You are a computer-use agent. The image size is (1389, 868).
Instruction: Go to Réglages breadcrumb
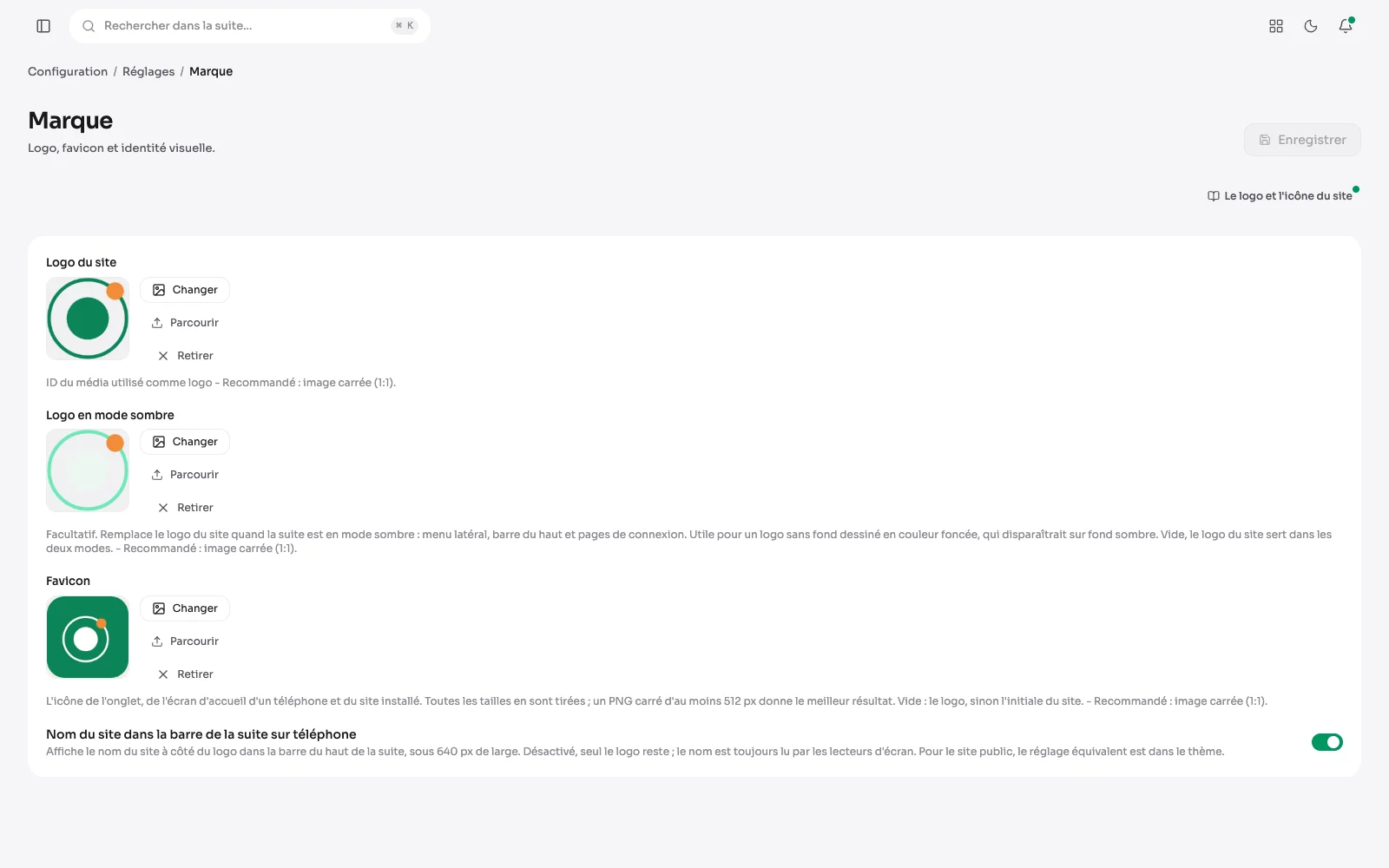[148, 72]
